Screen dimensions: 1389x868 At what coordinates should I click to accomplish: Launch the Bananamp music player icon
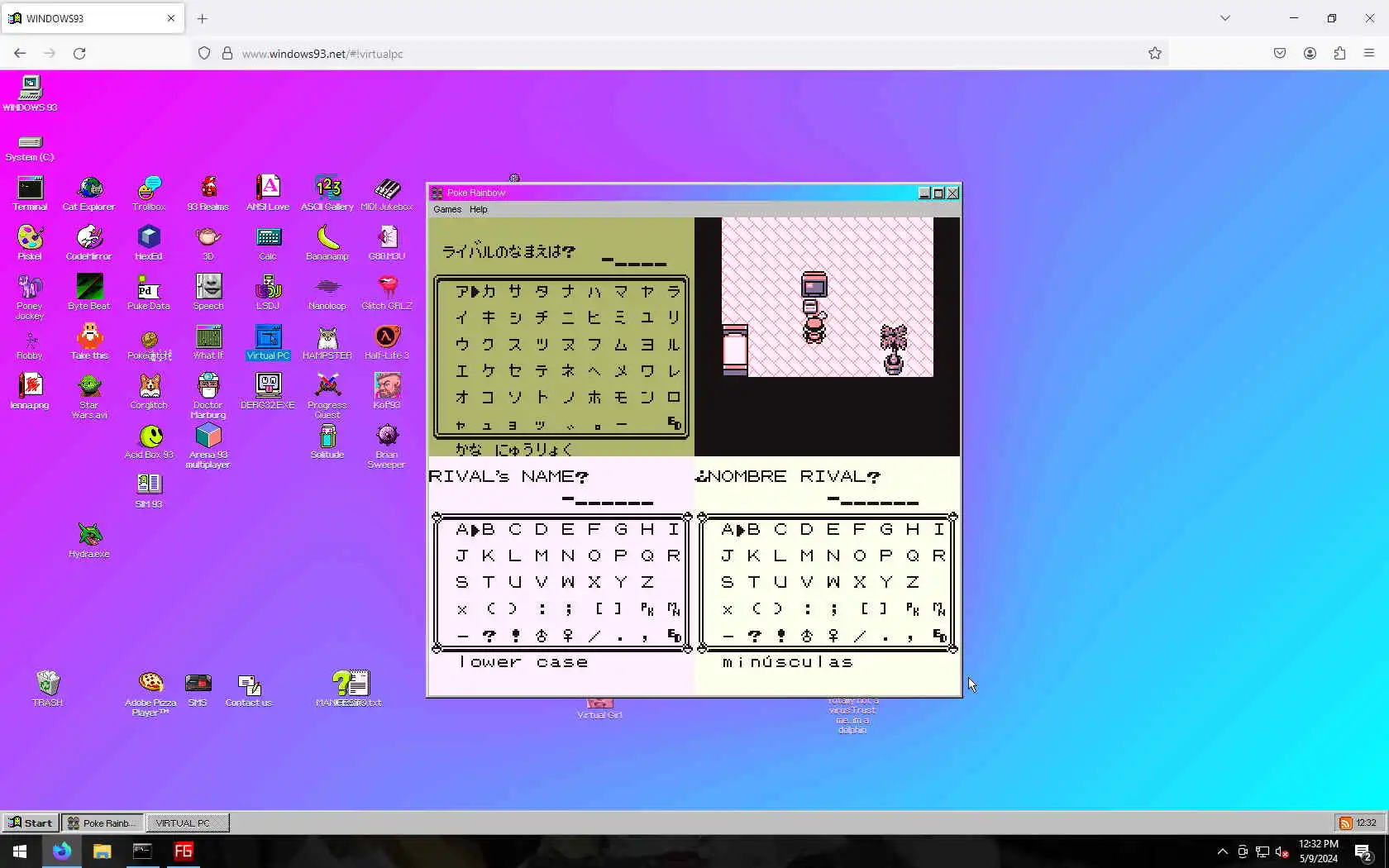[327, 243]
